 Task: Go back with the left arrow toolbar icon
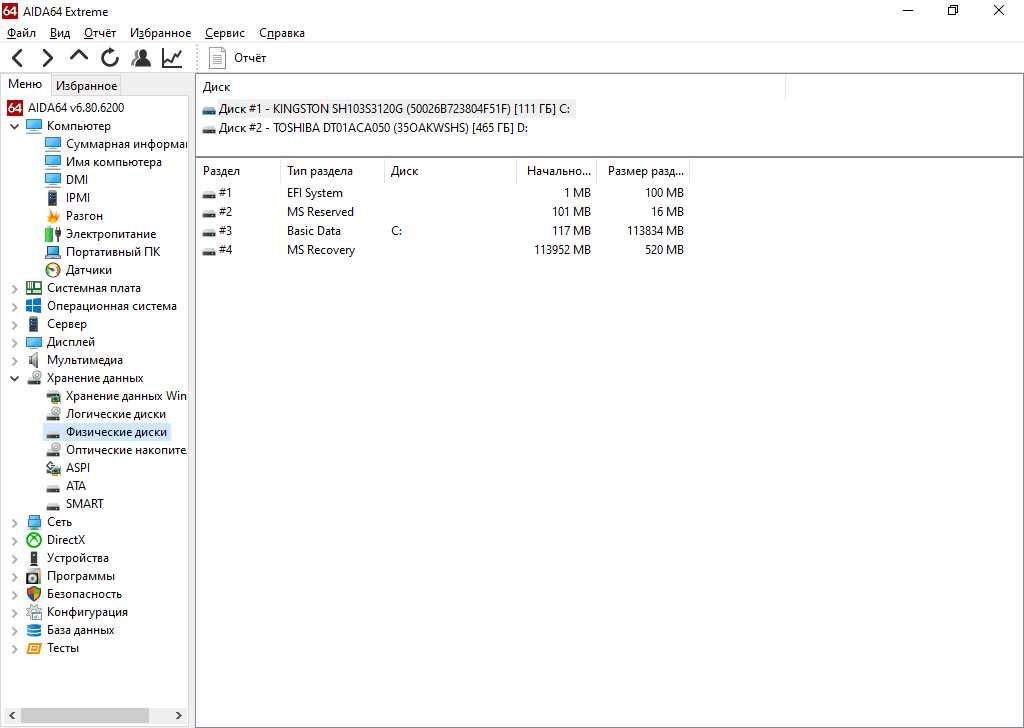18,58
